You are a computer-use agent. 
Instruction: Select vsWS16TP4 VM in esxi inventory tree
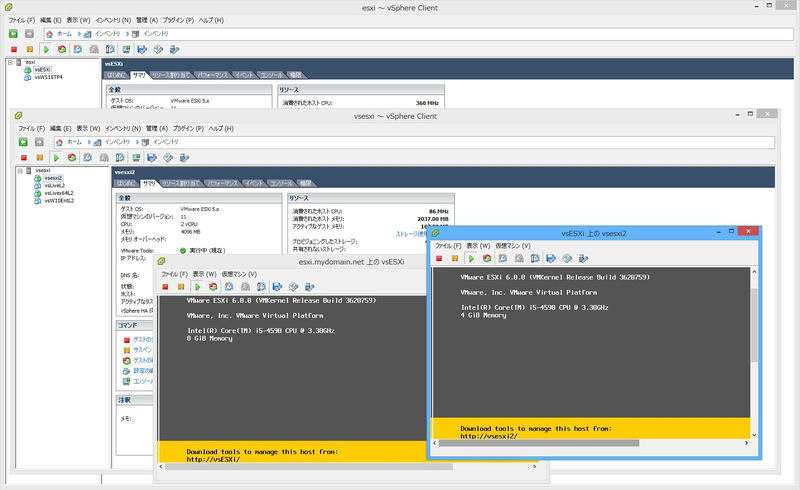(48, 77)
